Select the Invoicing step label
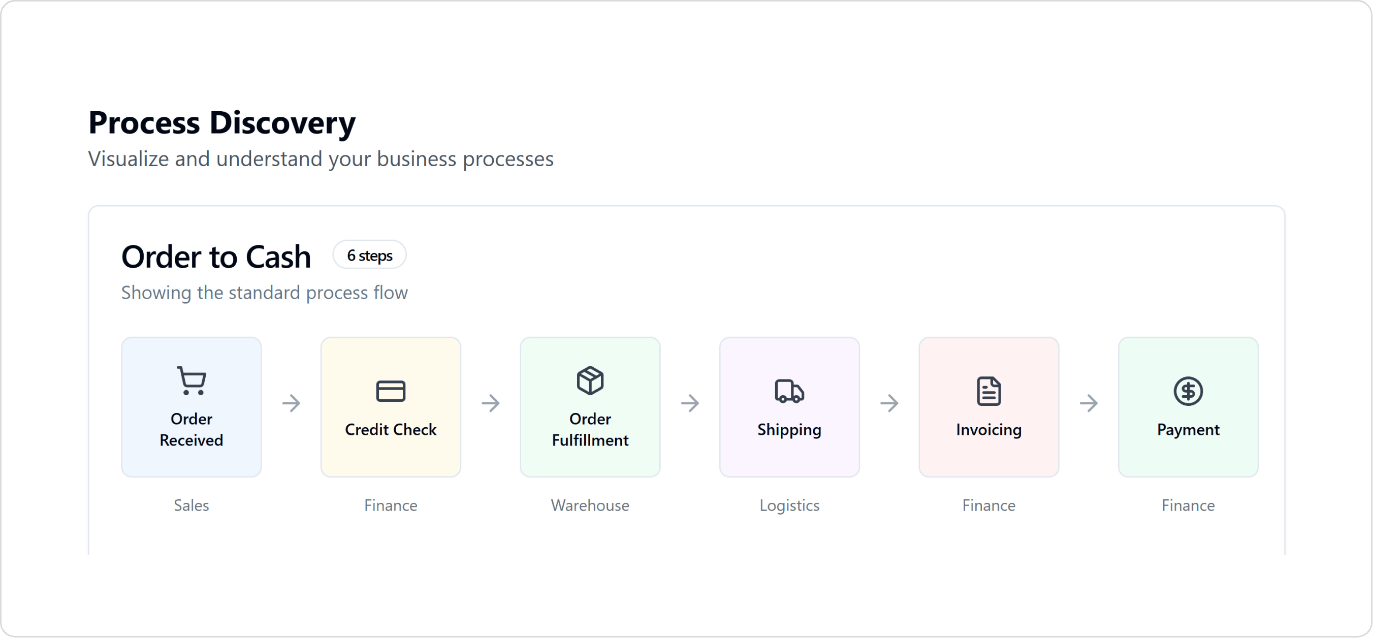Screen dimensions: 1373x638 (x=989, y=430)
